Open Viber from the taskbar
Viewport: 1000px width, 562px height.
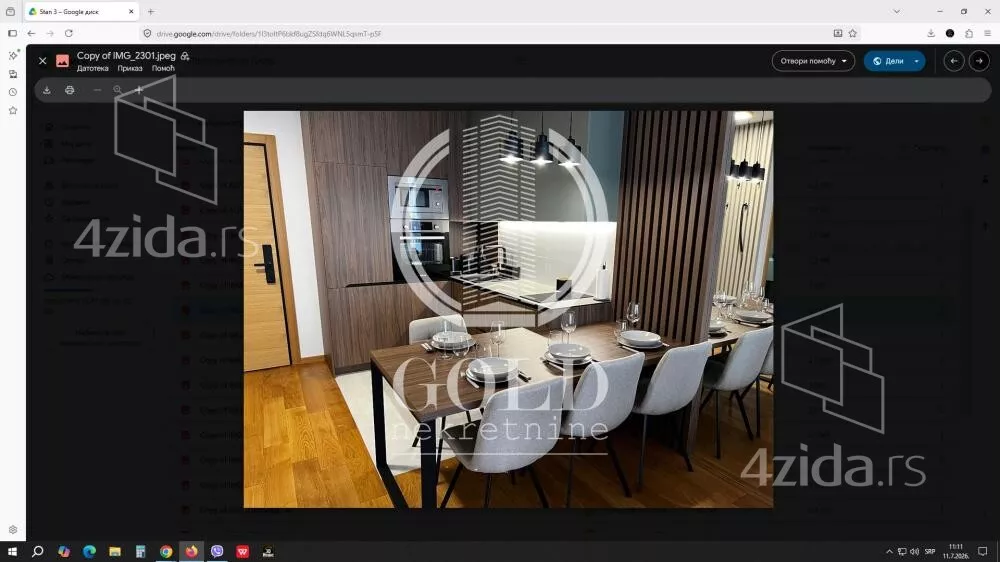click(217, 551)
